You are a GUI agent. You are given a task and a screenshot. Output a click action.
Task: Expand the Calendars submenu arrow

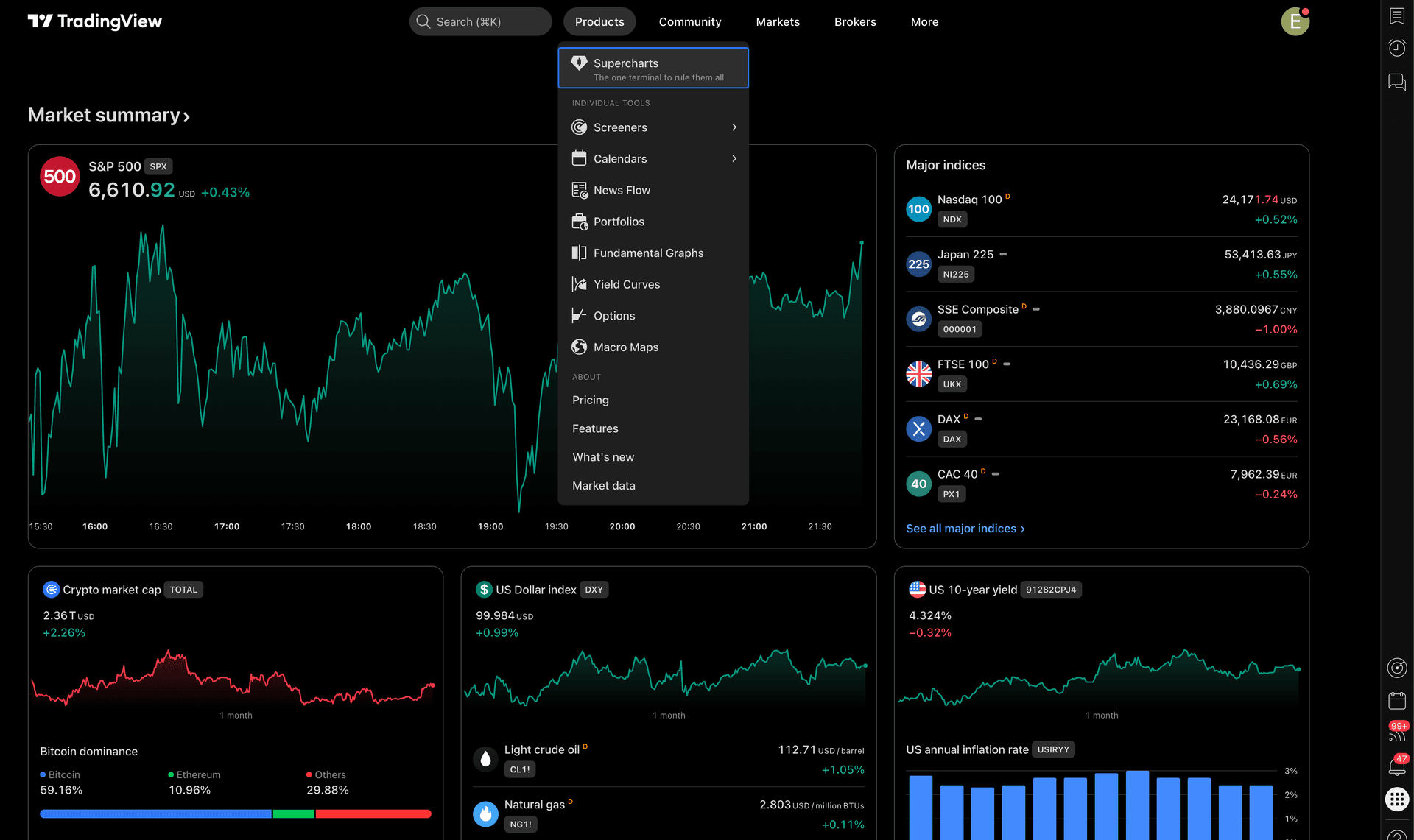734,158
